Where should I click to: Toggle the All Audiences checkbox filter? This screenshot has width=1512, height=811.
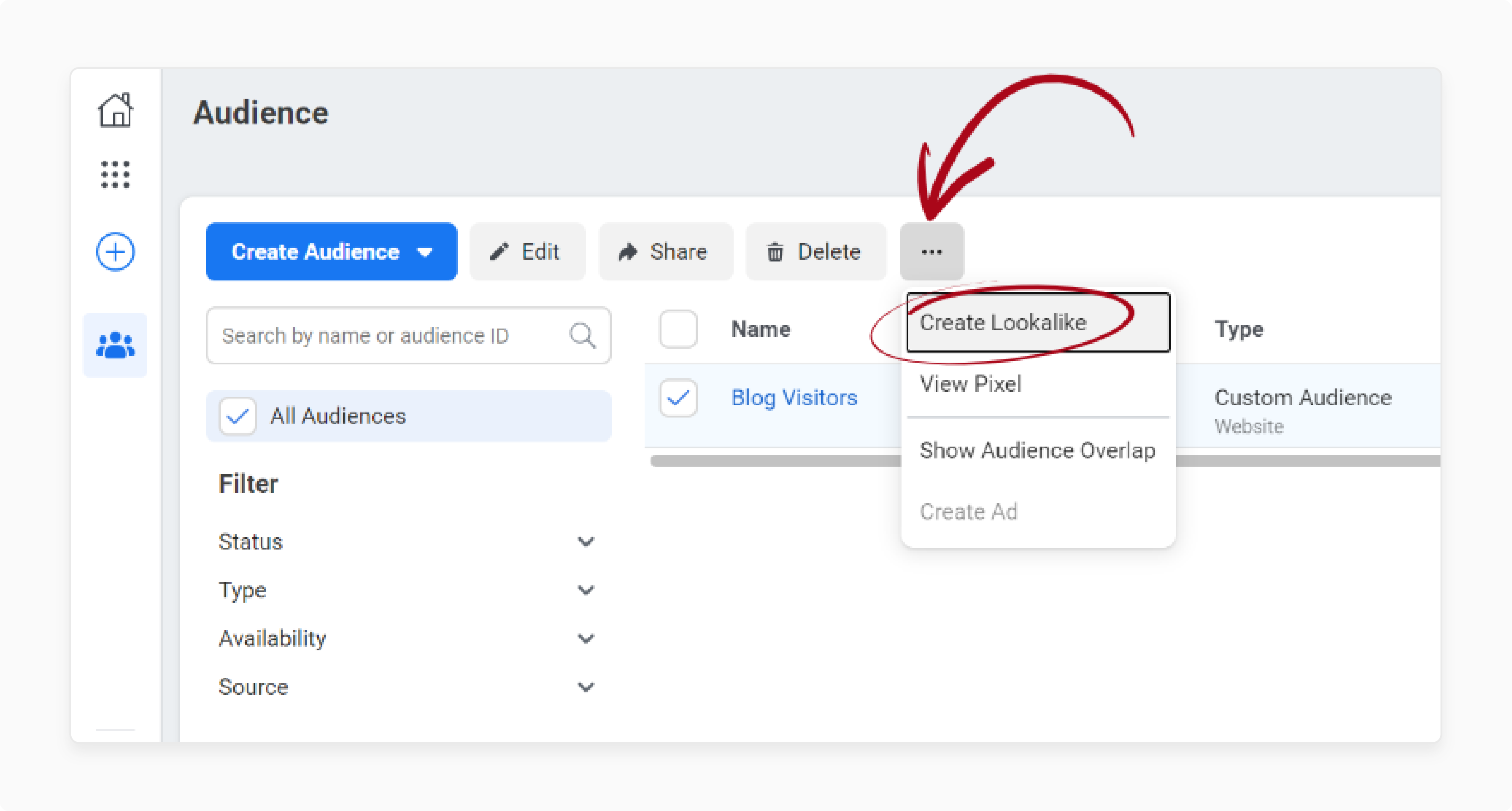tap(238, 415)
